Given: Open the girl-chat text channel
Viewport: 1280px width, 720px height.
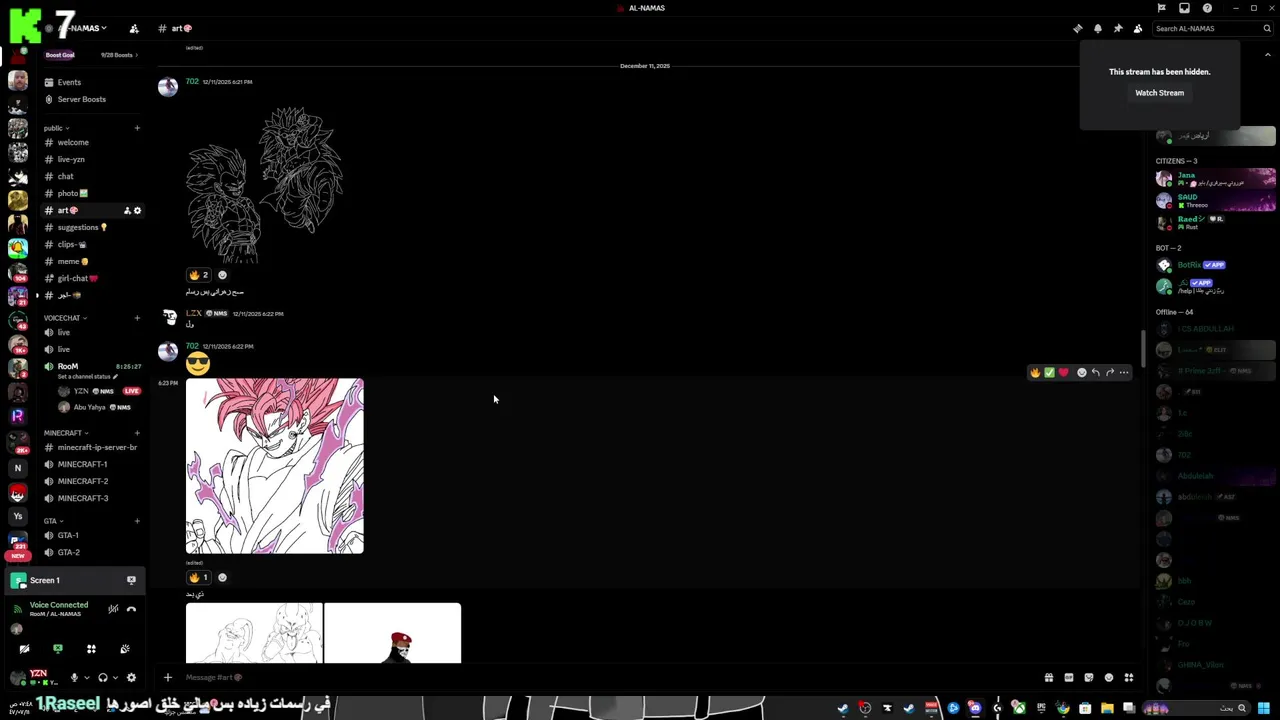Looking at the screenshot, I should (77, 278).
